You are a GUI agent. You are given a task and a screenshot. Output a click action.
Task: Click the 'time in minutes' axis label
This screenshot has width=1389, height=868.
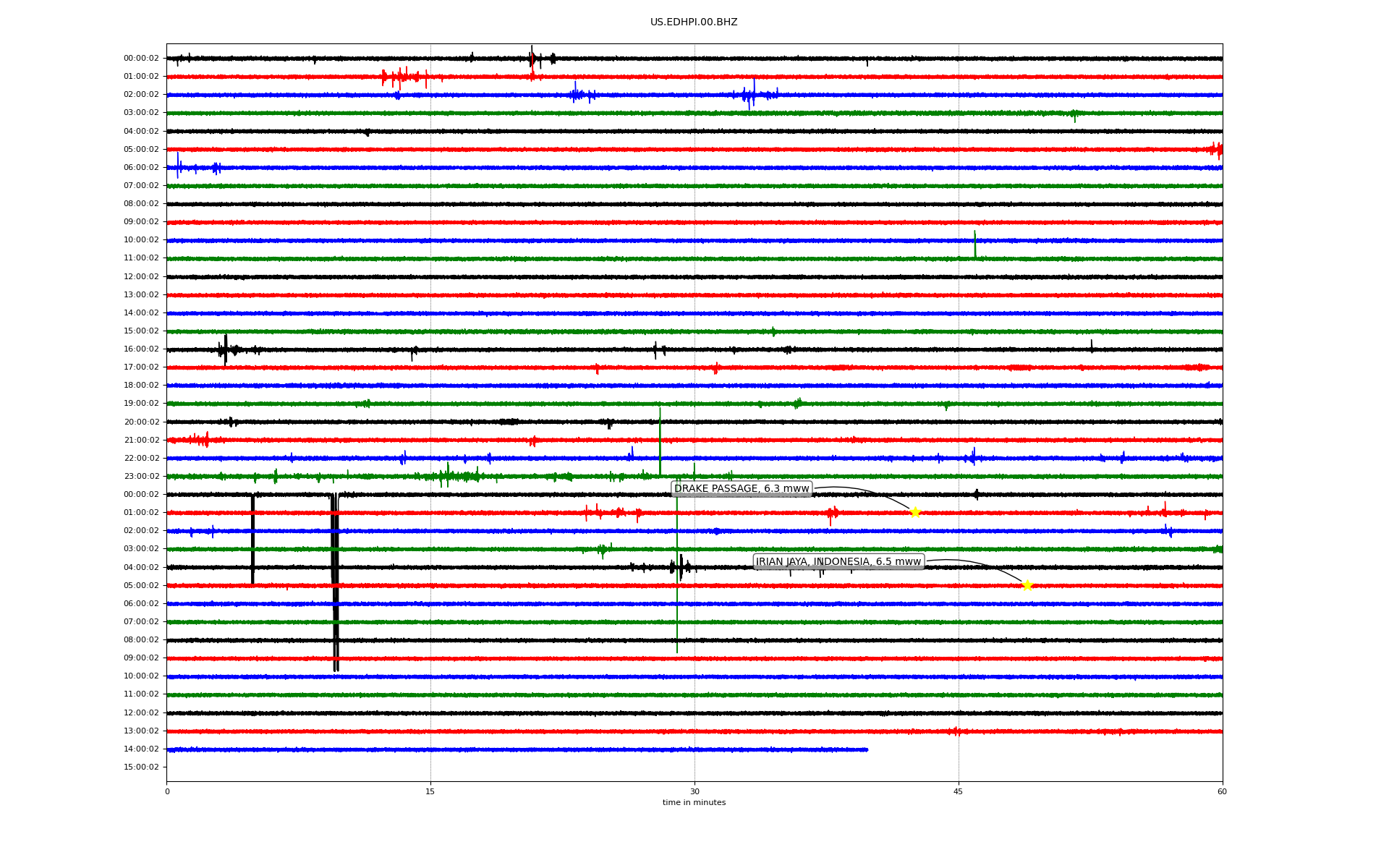(694, 803)
